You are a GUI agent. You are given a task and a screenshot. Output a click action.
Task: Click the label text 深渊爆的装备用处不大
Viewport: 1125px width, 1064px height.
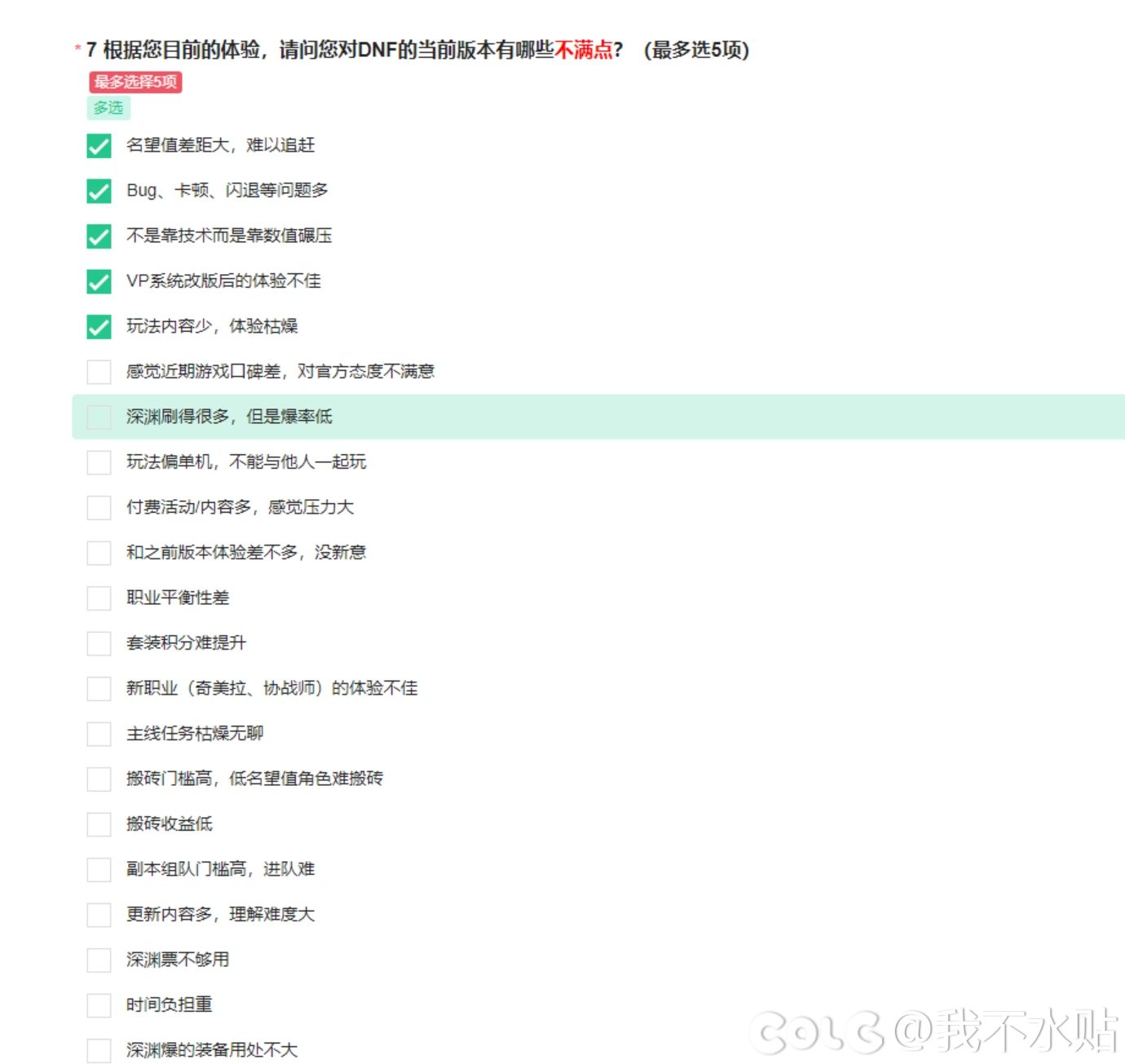coord(212,1050)
